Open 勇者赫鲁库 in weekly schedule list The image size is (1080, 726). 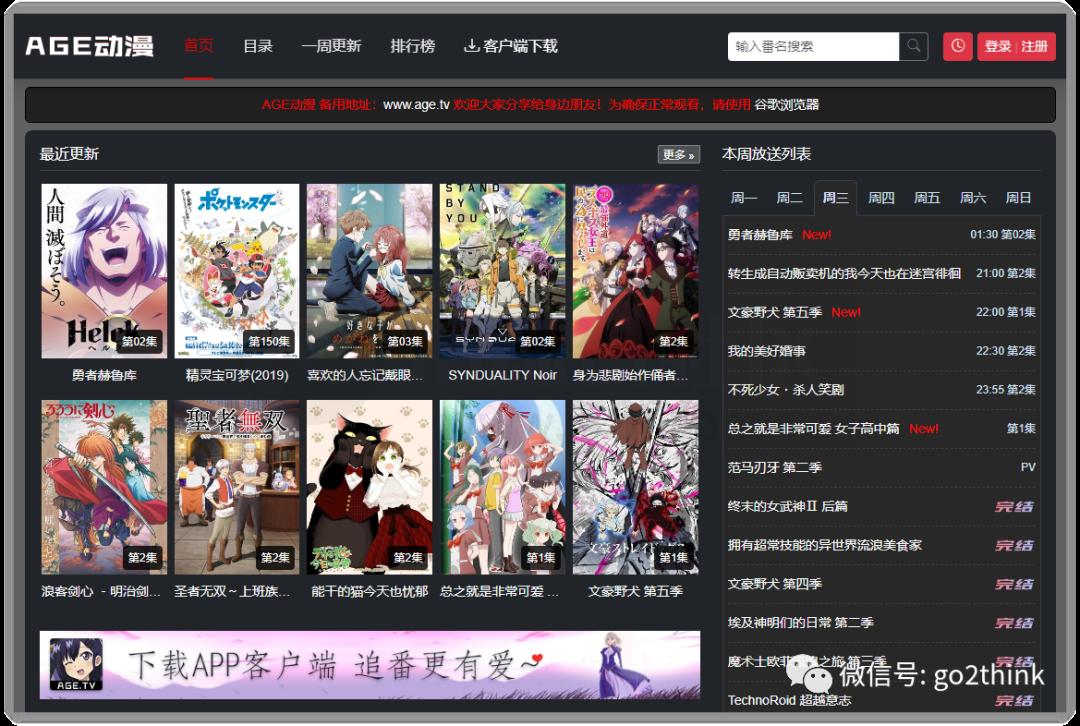[x=760, y=235]
